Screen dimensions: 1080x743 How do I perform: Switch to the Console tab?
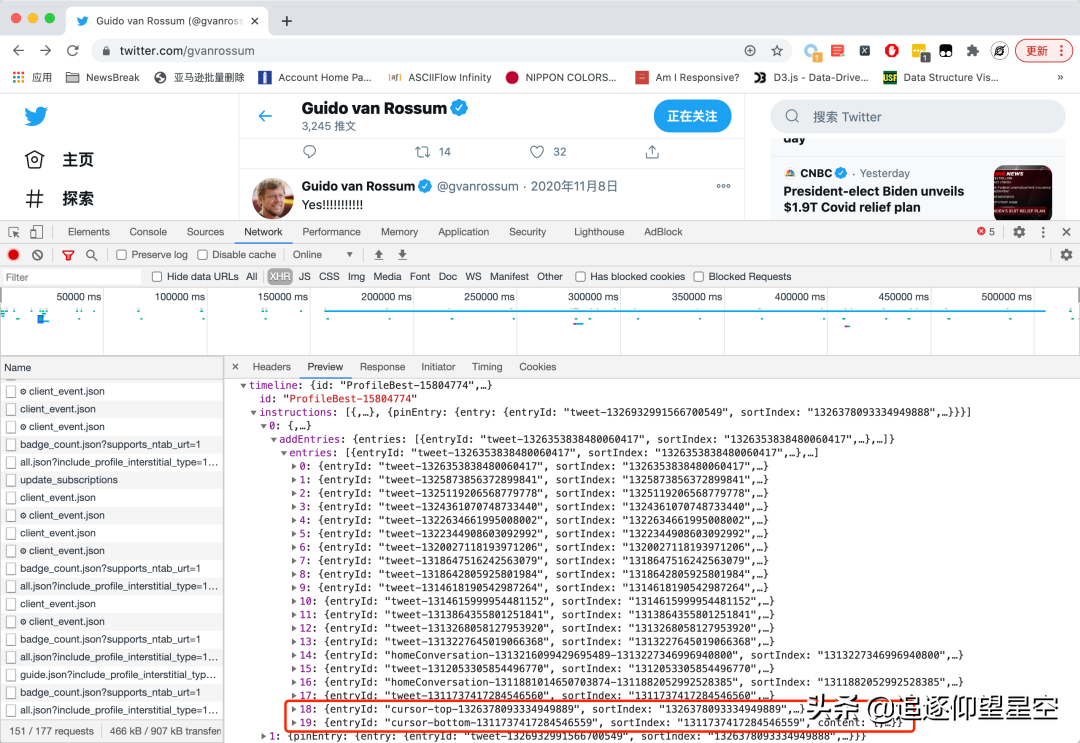pyautogui.click(x=148, y=232)
